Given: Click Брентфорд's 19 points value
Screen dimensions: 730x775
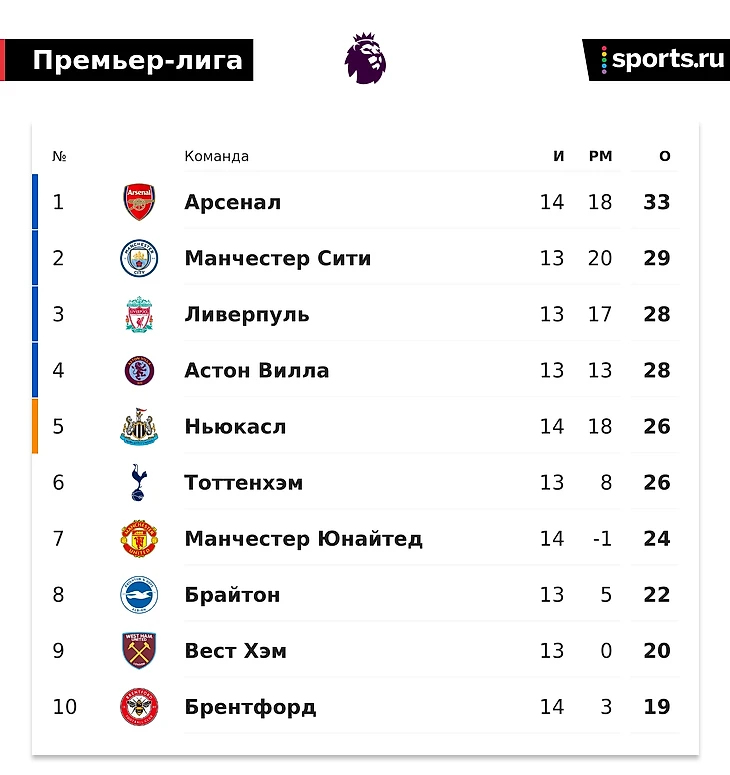Looking at the screenshot, I should (657, 707).
